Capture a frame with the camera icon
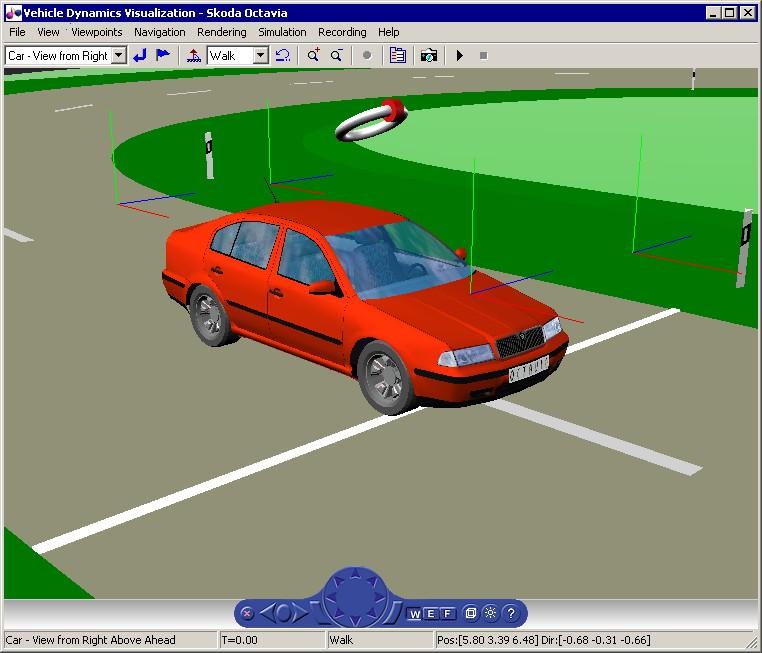 [x=429, y=55]
